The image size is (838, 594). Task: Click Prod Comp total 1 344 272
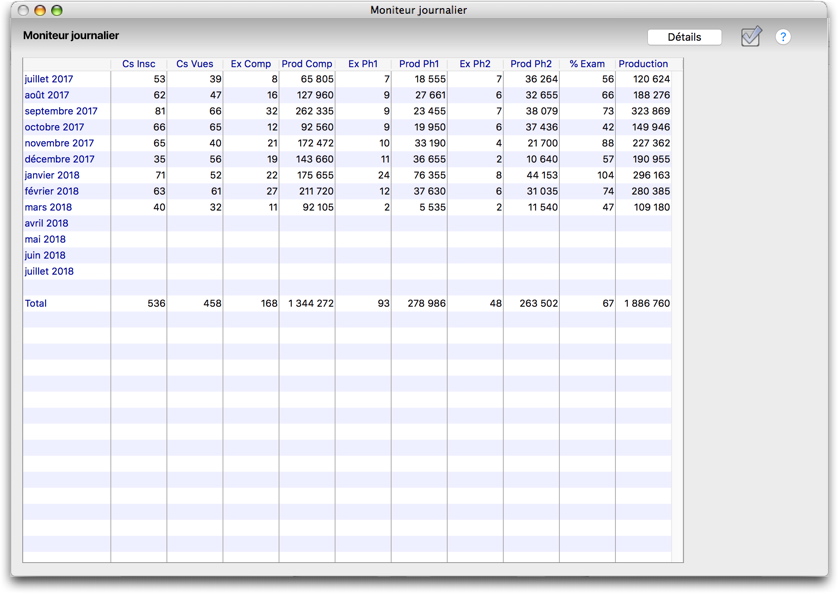point(311,304)
